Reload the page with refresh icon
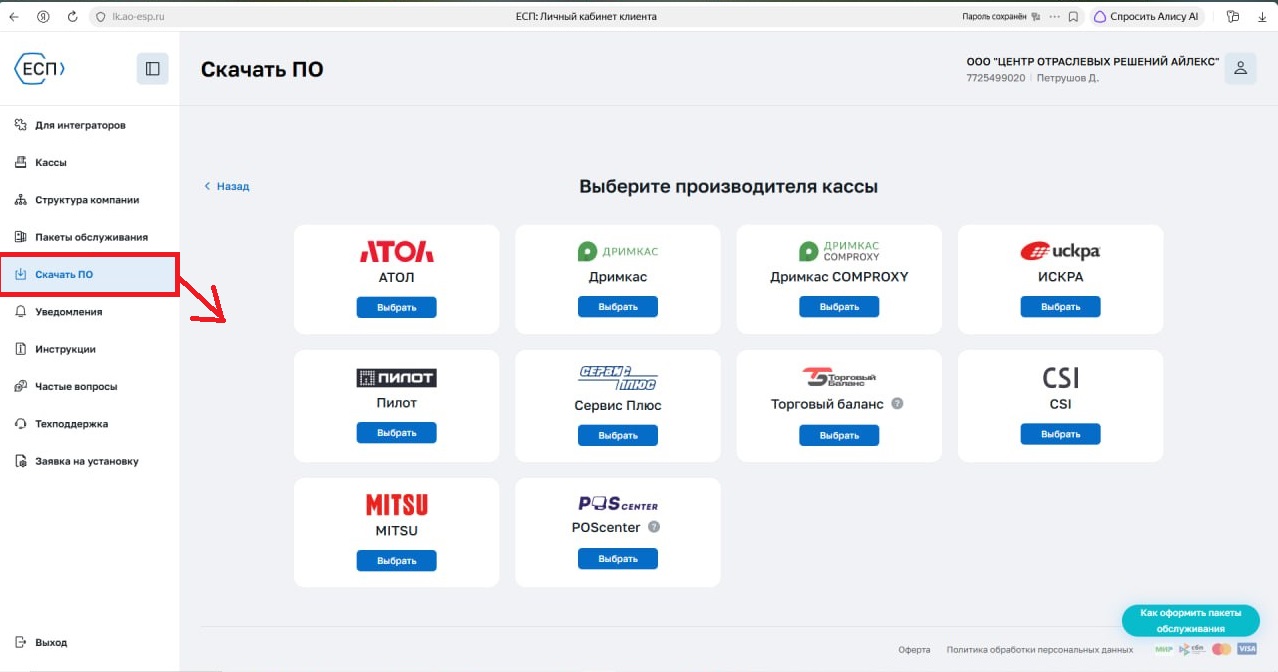 tap(72, 17)
